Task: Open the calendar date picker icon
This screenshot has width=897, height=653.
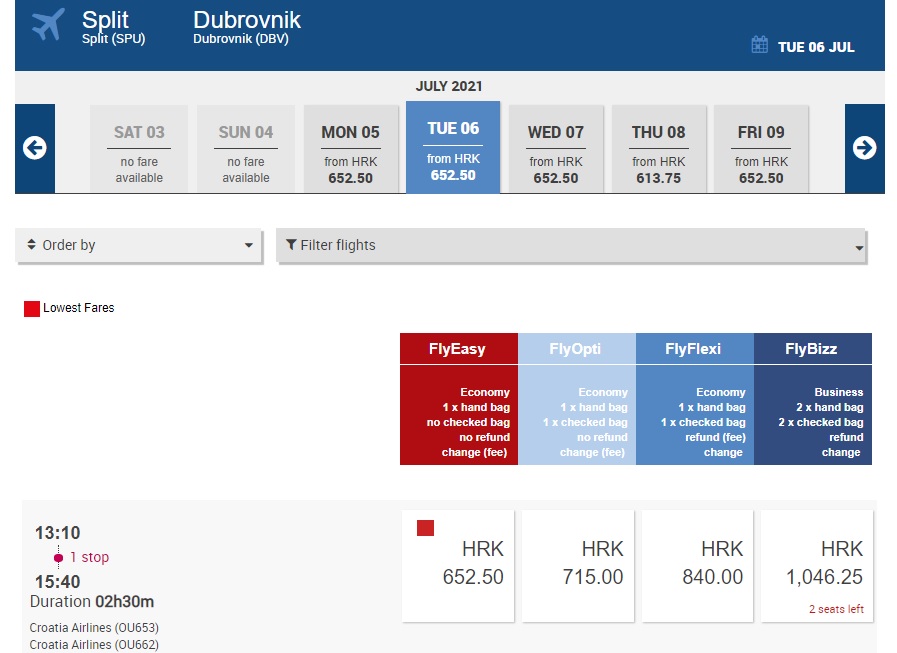Action: (759, 45)
